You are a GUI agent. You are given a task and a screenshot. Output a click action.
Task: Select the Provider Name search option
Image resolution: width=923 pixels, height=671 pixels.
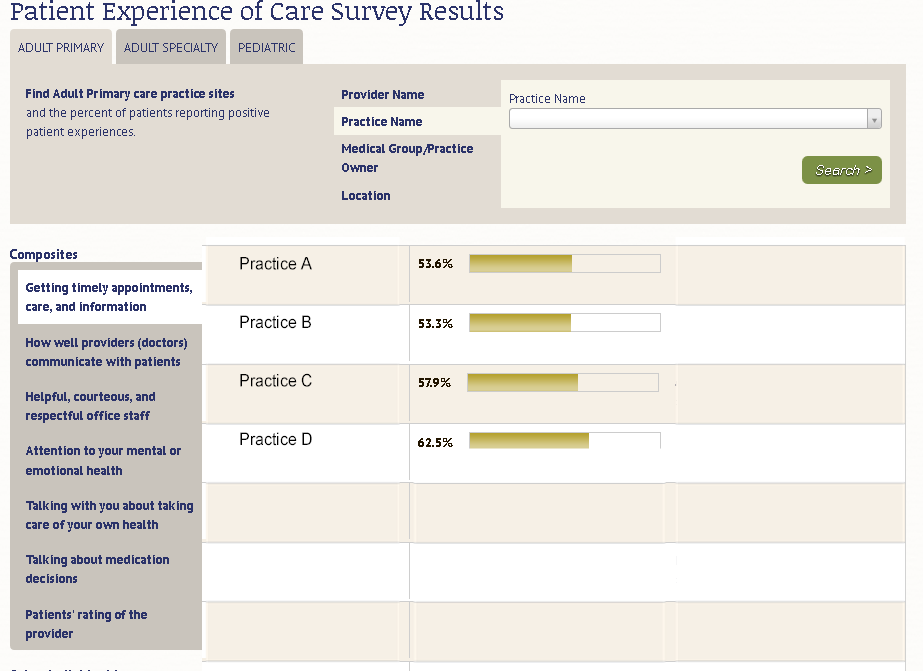pos(382,95)
